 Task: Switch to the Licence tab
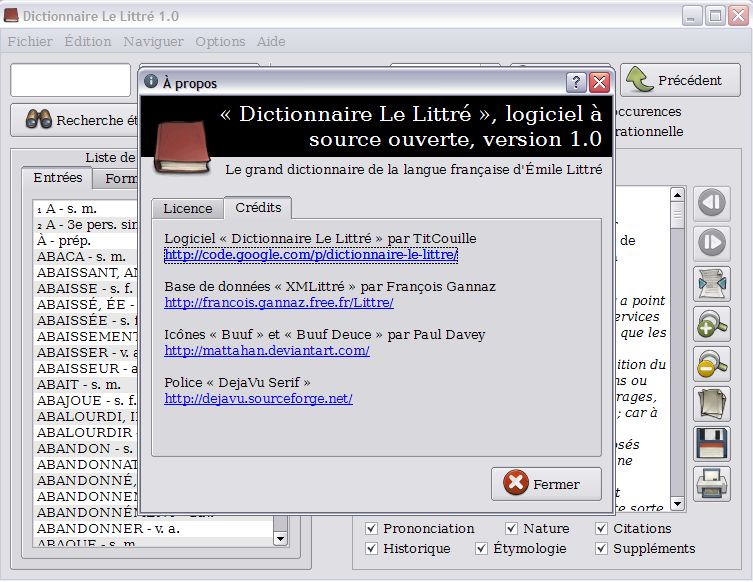188,208
